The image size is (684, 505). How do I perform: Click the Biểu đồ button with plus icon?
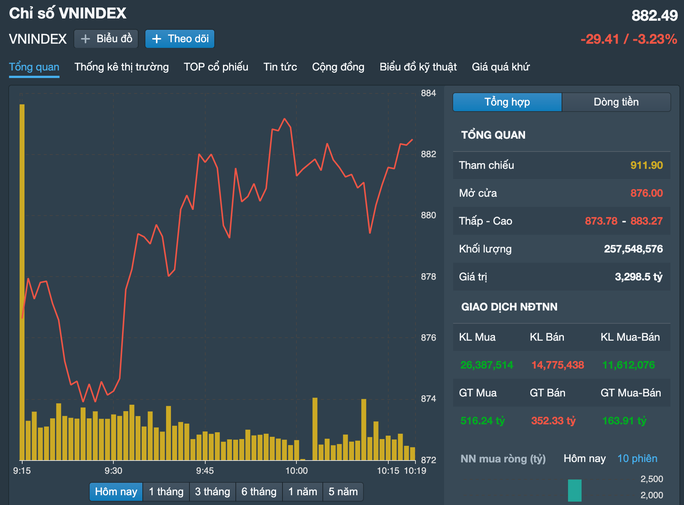[106, 39]
